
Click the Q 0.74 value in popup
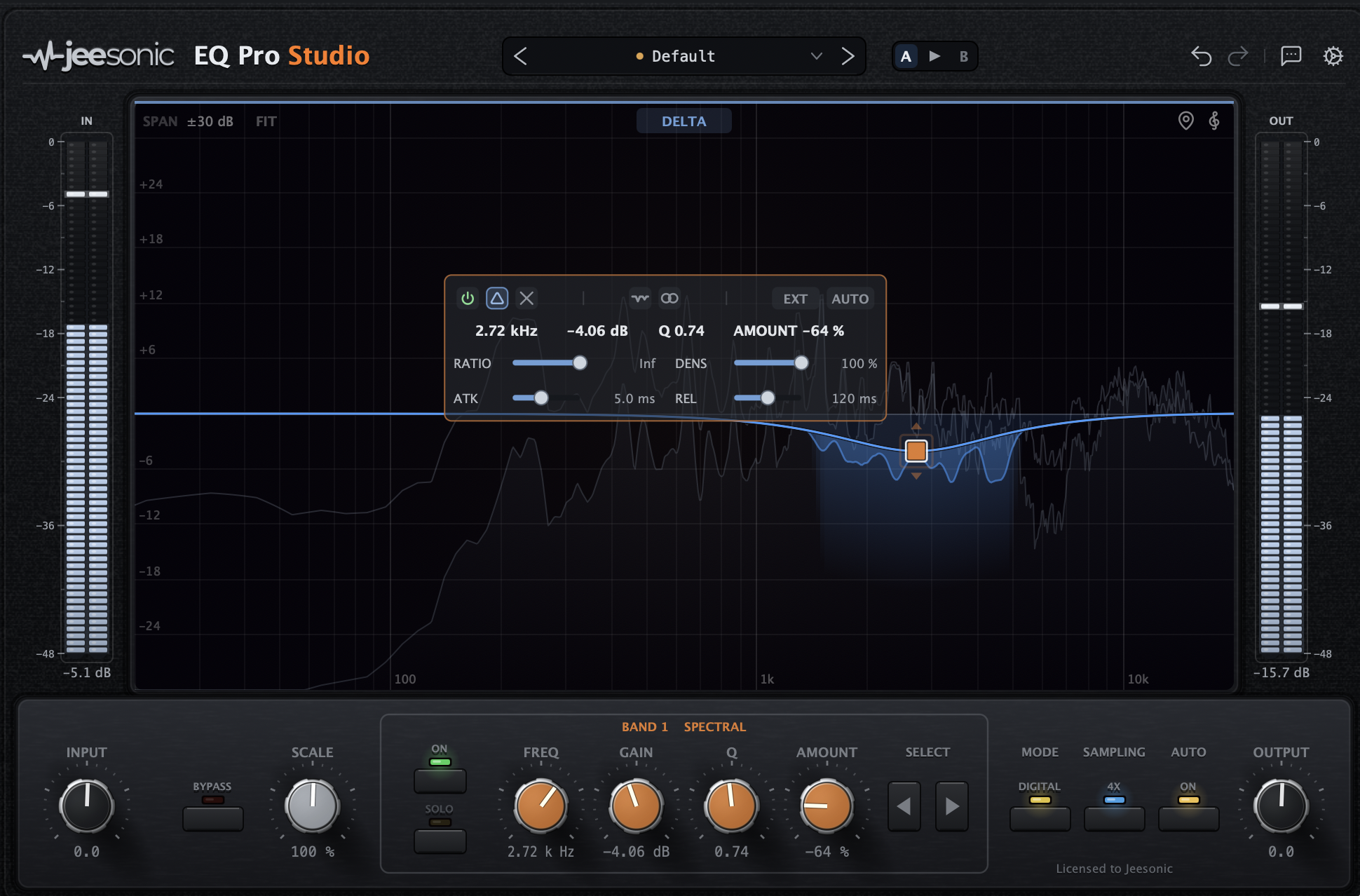681,331
